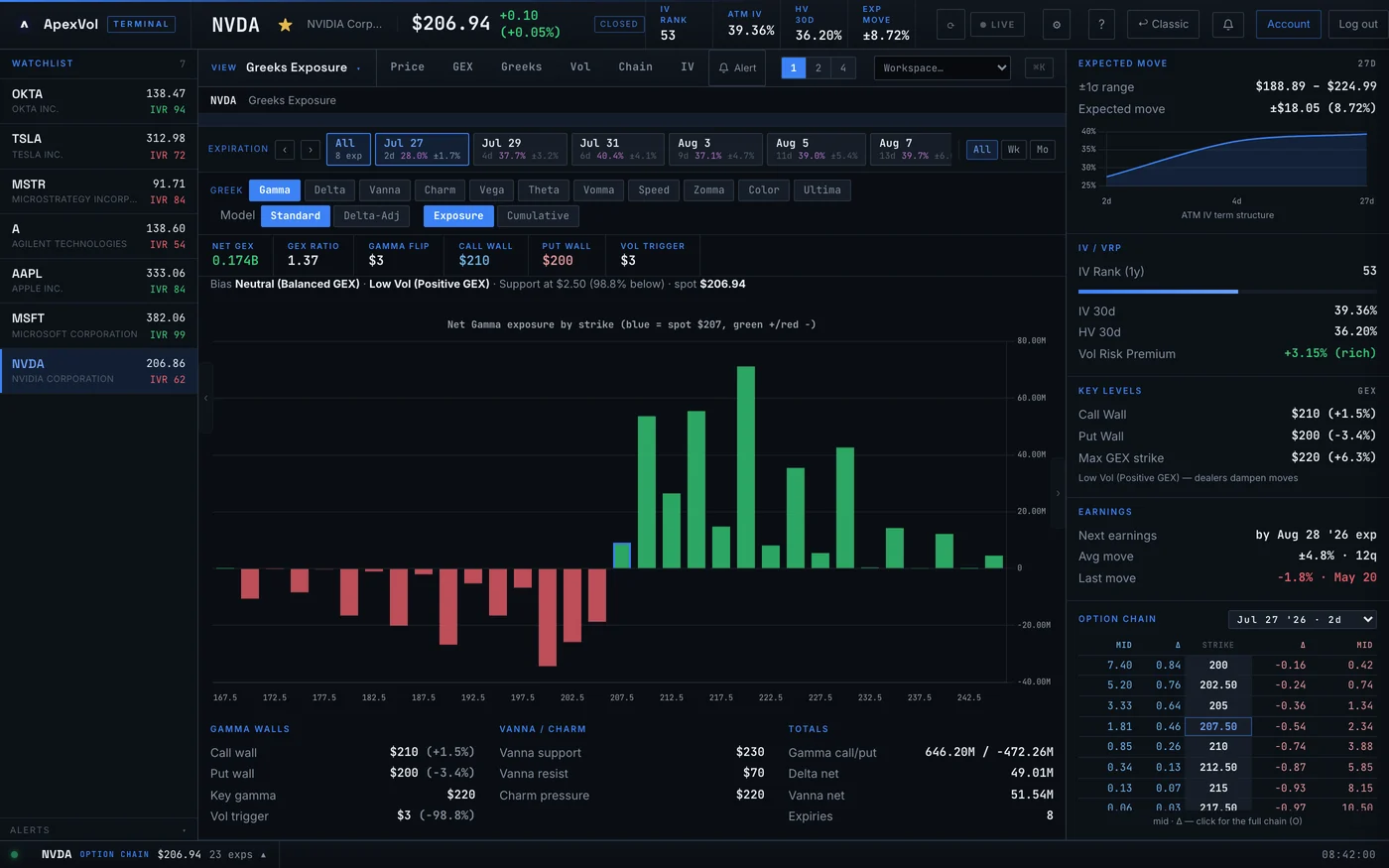The height and width of the screenshot is (868, 1389).
Task: Select the Gamma greek
Action: click(275, 190)
